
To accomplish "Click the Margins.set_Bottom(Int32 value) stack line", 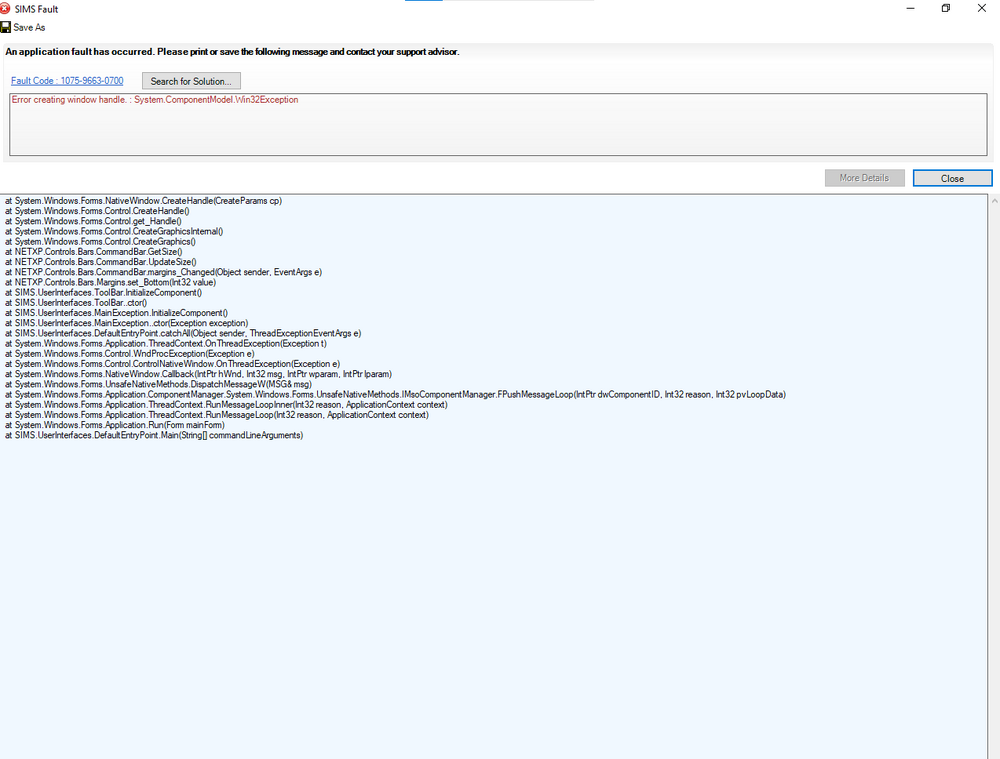I will [110, 283].
